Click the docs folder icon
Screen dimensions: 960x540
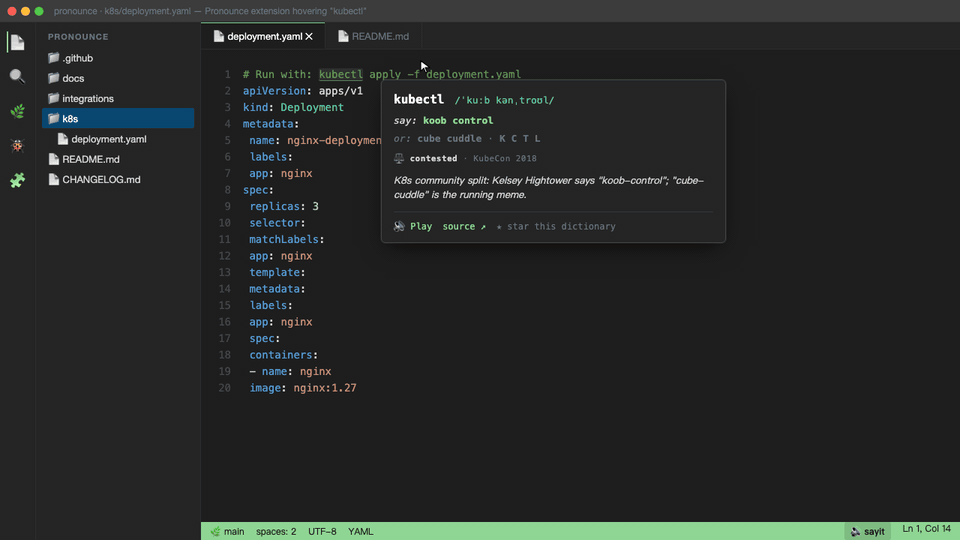pyautogui.click(x=53, y=78)
